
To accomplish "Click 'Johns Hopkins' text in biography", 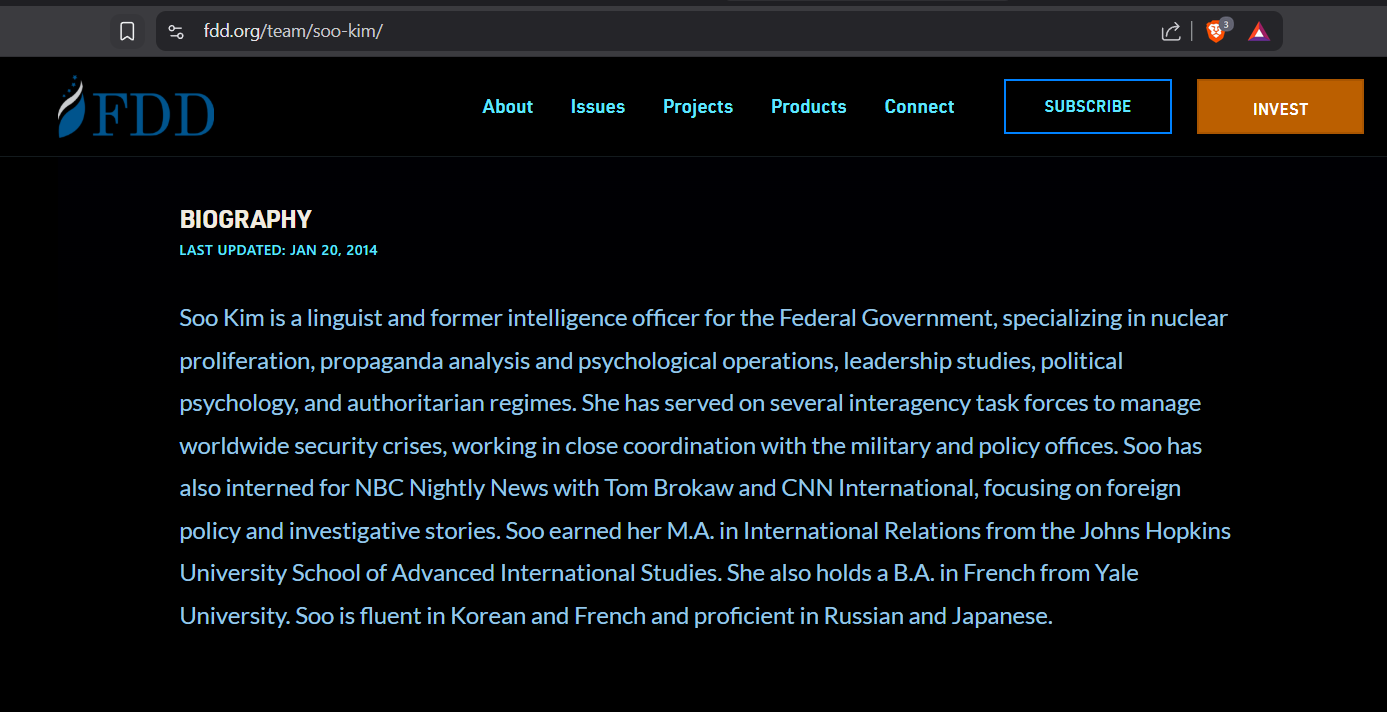I will [1155, 531].
